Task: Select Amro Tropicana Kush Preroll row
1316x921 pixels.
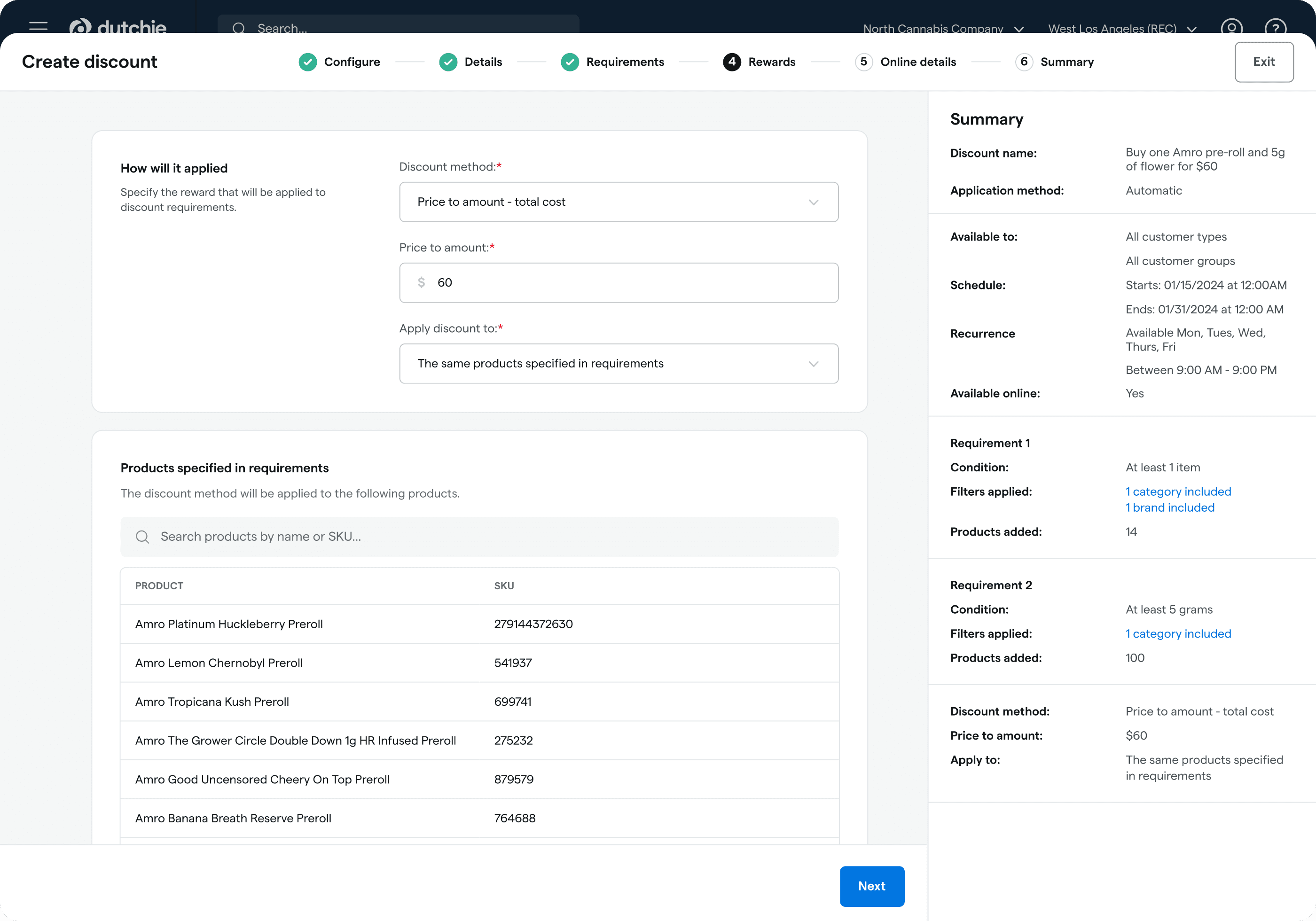Action: coord(479,702)
